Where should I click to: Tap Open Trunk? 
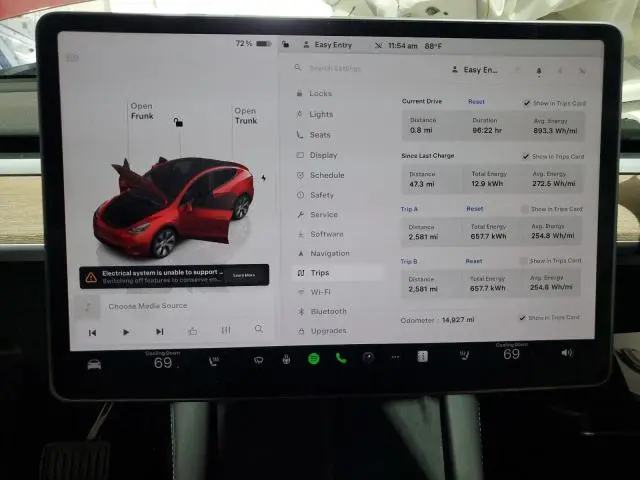[x=245, y=116]
